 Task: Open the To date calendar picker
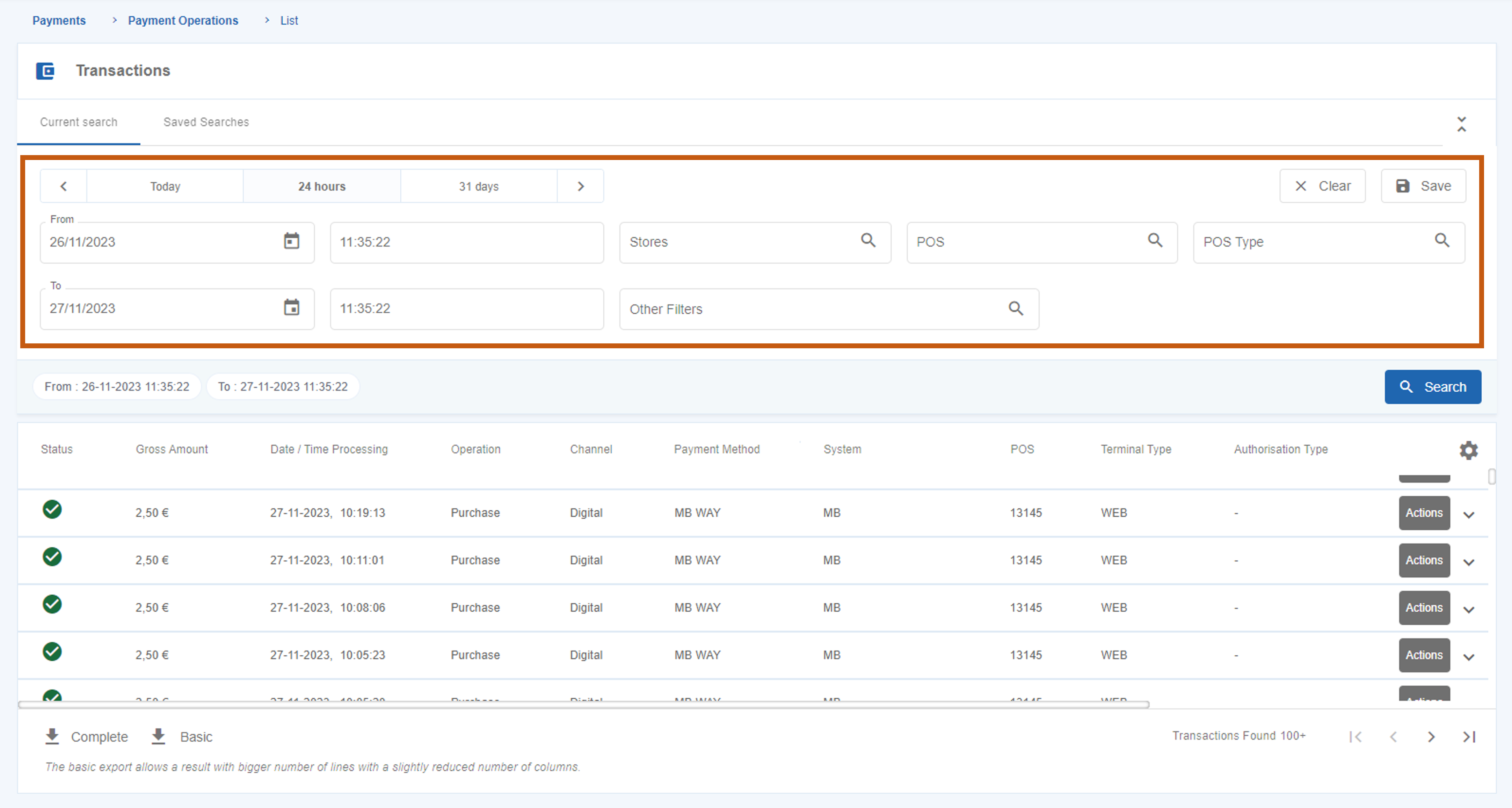click(x=291, y=307)
